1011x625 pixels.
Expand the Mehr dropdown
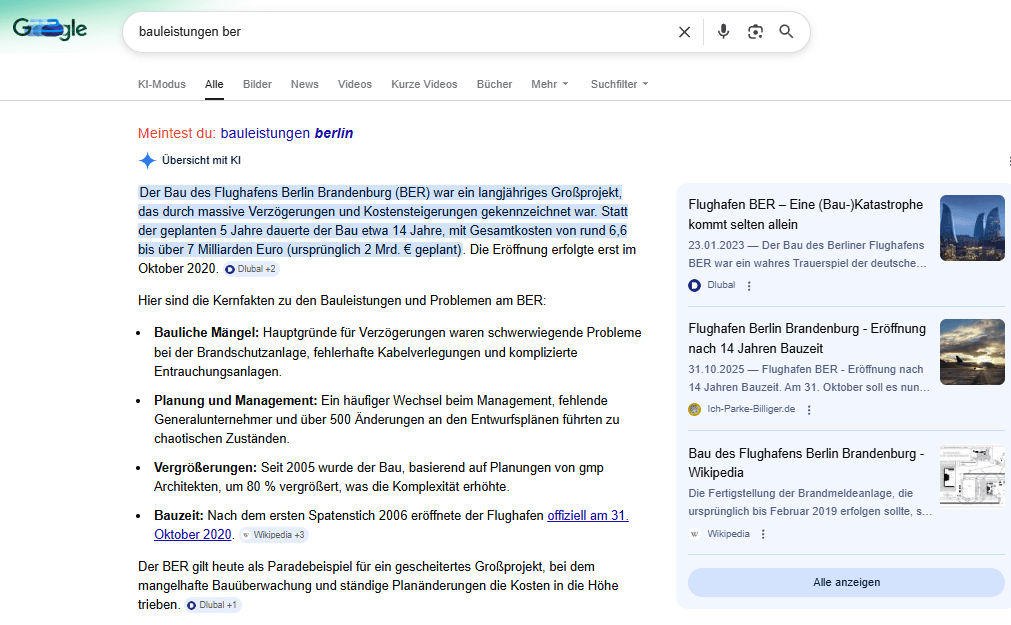point(549,84)
